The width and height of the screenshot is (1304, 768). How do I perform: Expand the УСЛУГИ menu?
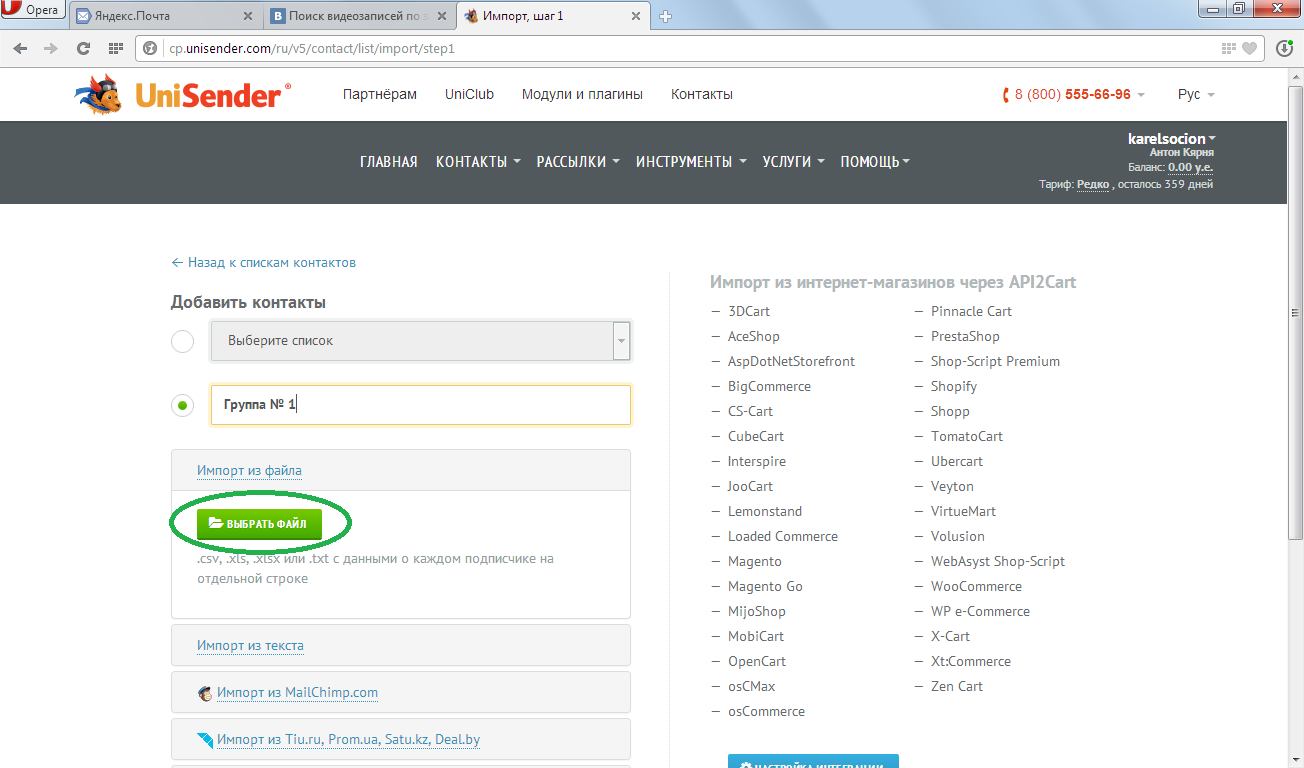point(793,162)
